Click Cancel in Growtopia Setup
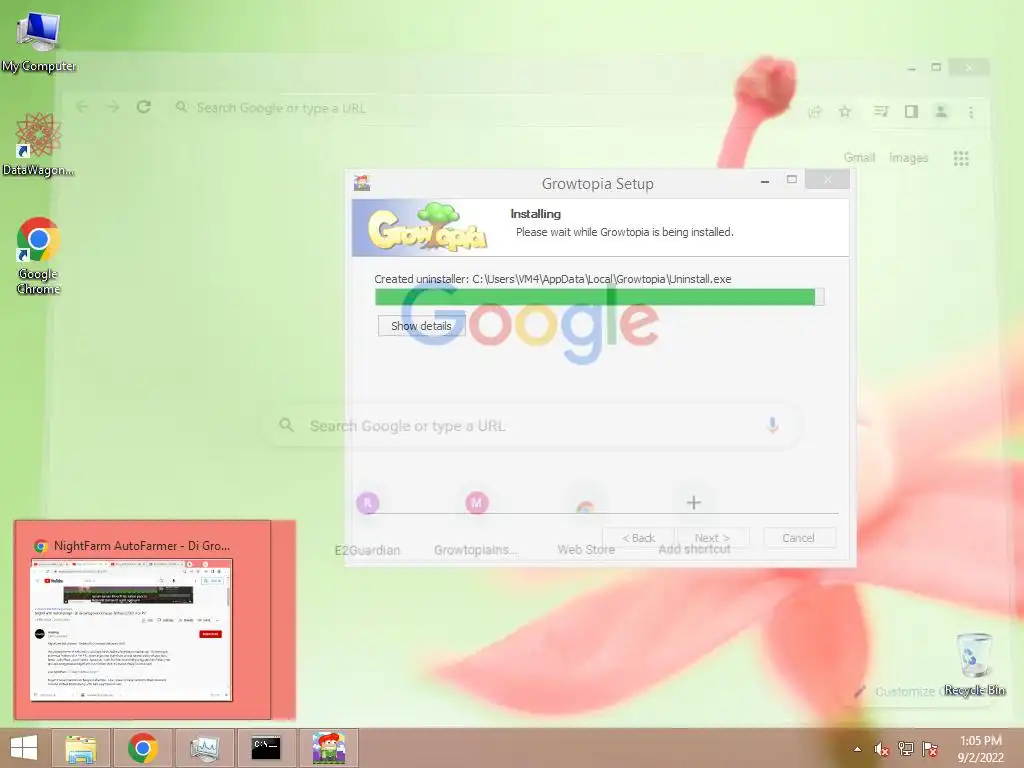Viewport: 1024px width, 768px height. [x=798, y=537]
